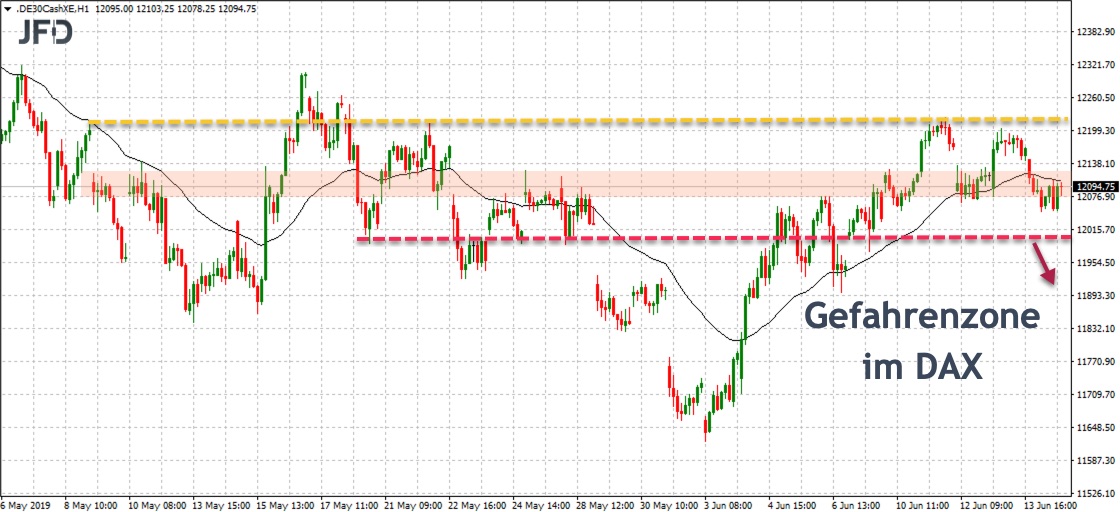Click the 8 May 10:00 time label
This screenshot has width=1120, height=512.
tap(92, 504)
